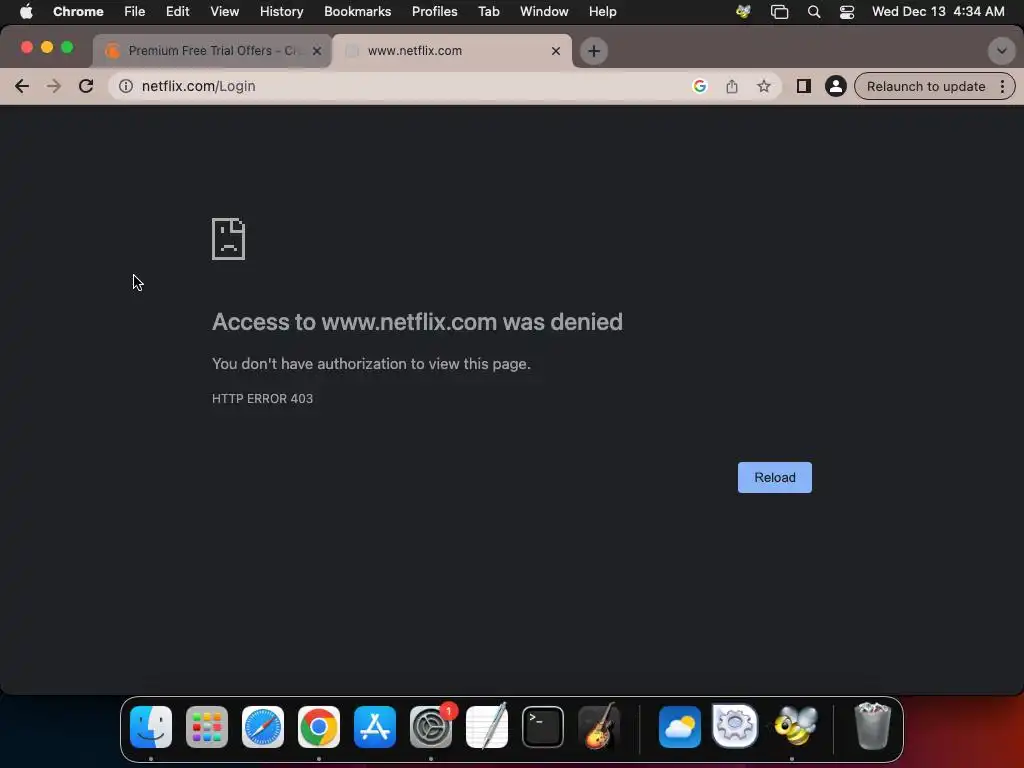Go back using the back arrow
Image resolution: width=1024 pixels, height=768 pixels.
coord(22,86)
